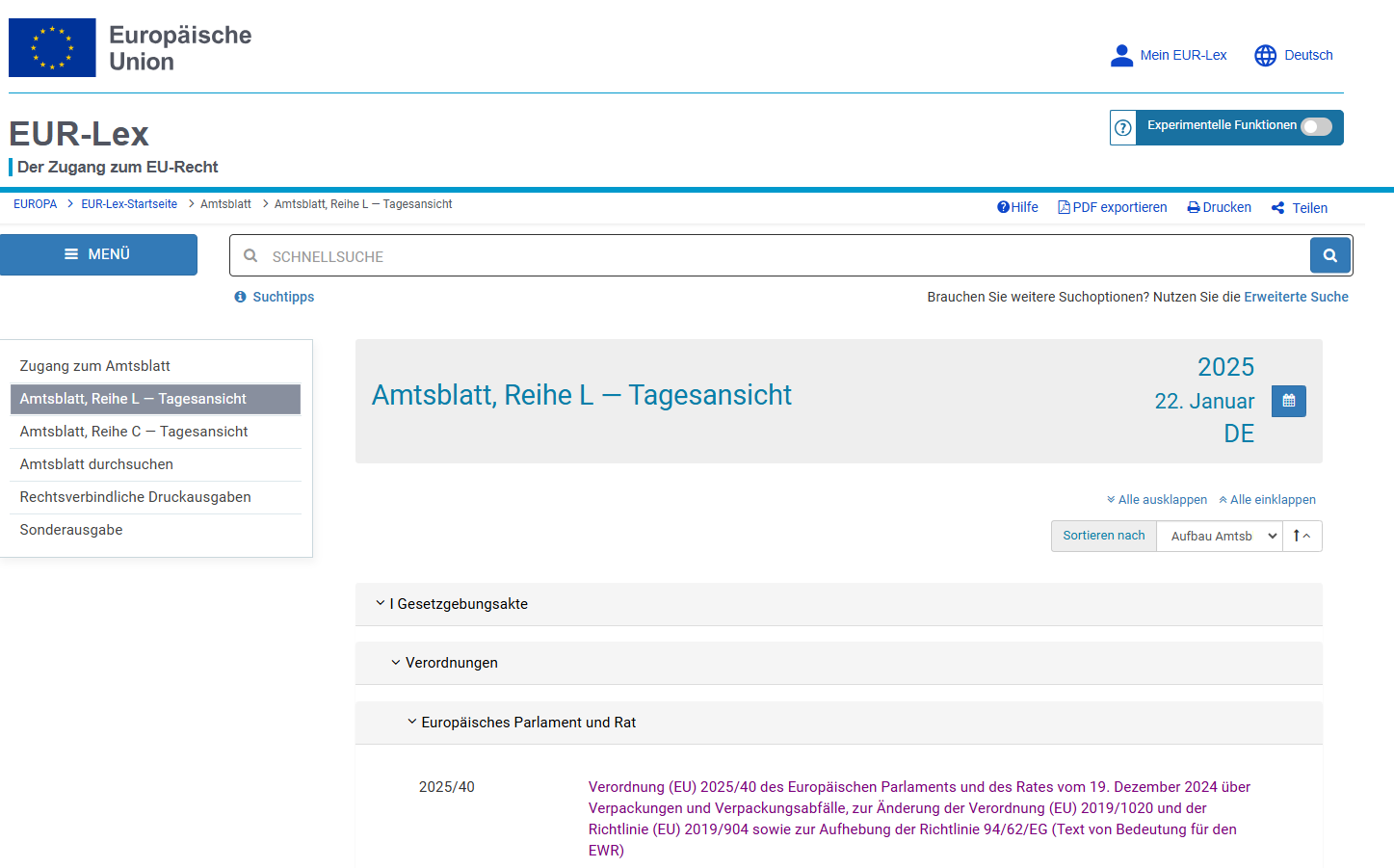Image resolution: width=1394 pixels, height=868 pixels.
Task: Collapse the Verordnungen section
Action: click(396, 663)
